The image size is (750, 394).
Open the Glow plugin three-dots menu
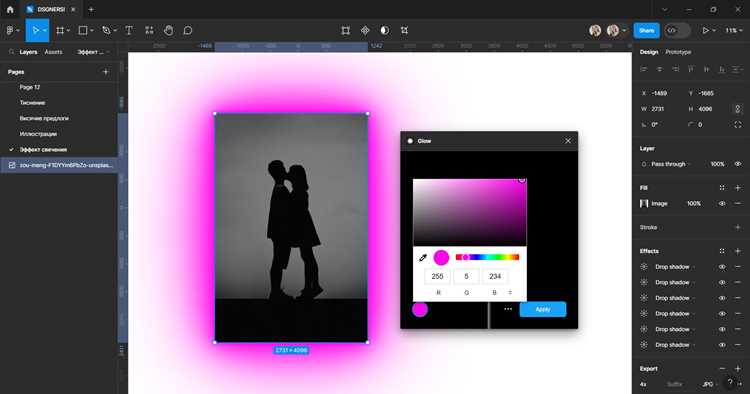tap(508, 309)
